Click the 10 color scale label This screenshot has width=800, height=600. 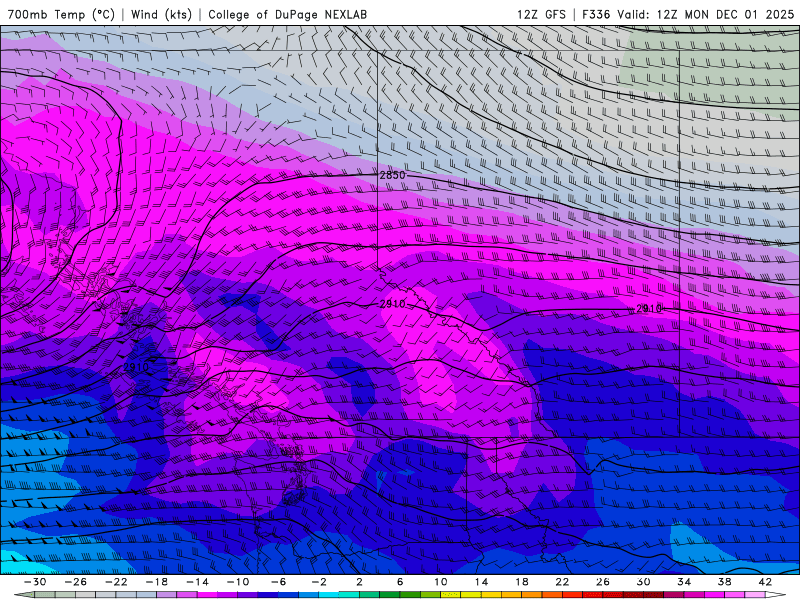441,582
